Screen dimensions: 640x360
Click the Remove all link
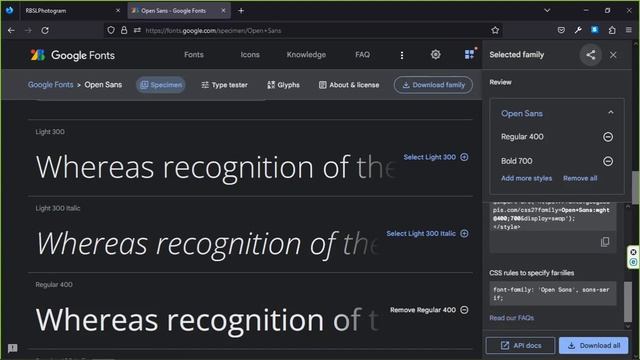(580, 178)
